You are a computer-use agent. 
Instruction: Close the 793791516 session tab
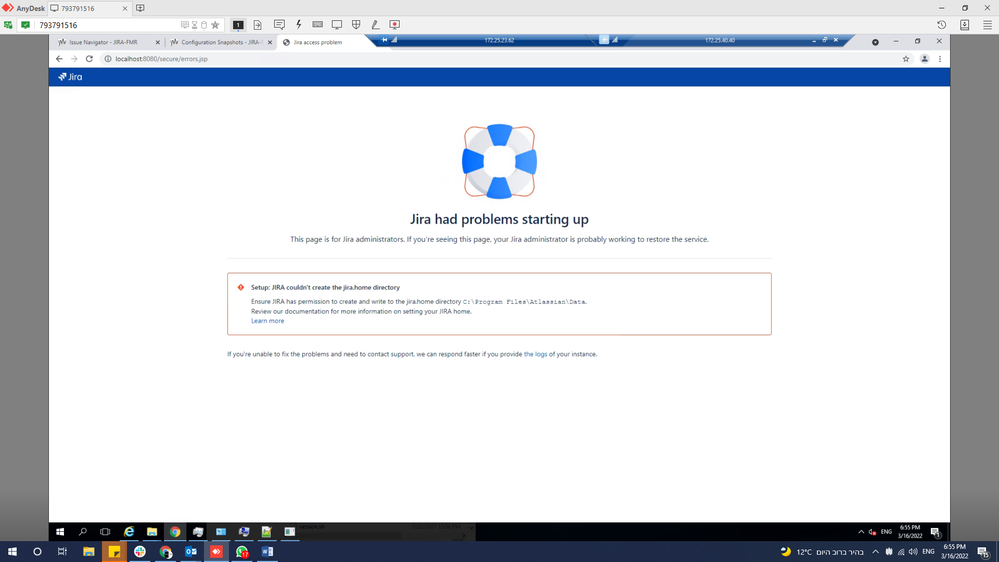click(124, 8)
